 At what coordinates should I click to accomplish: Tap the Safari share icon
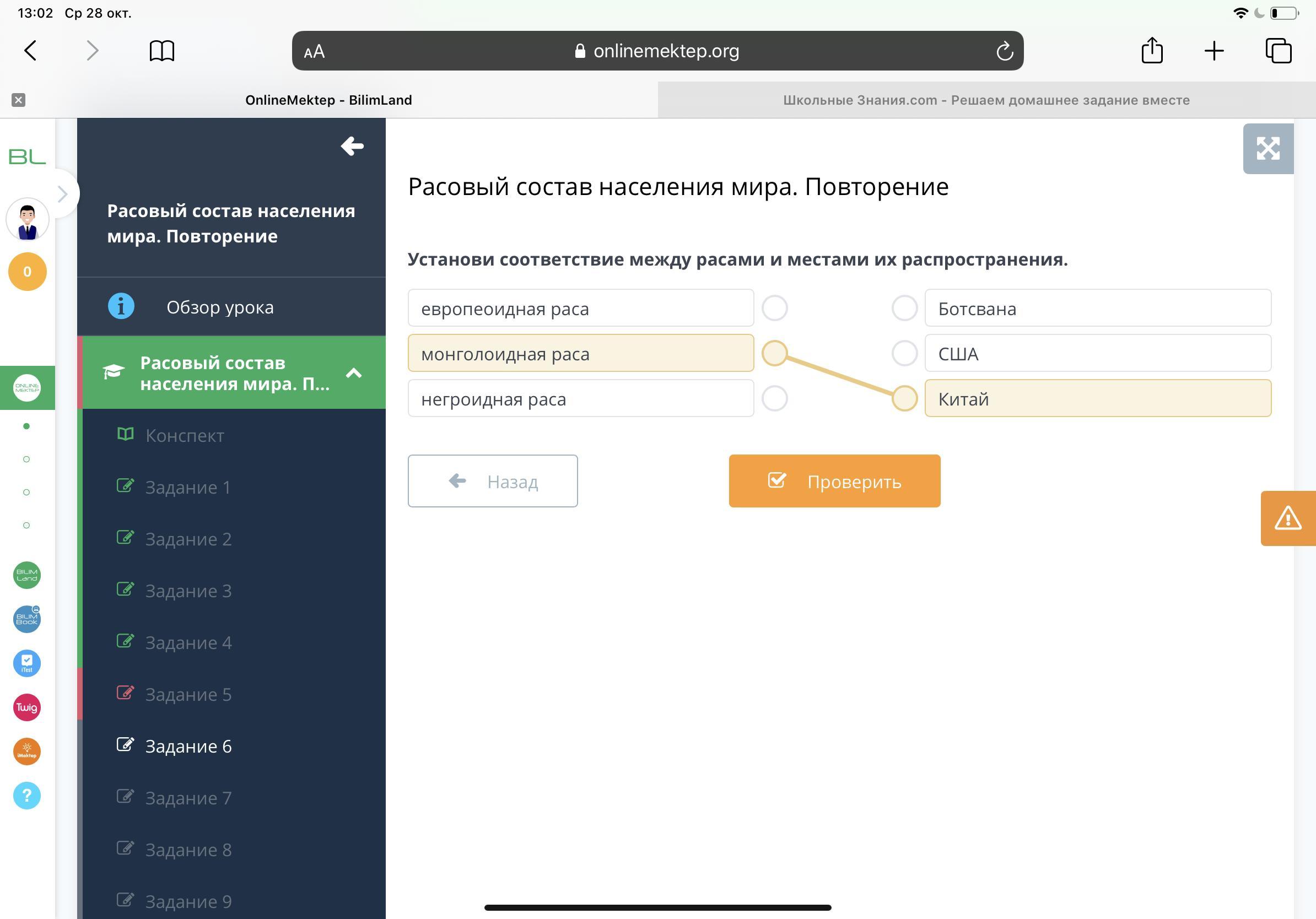1152,51
